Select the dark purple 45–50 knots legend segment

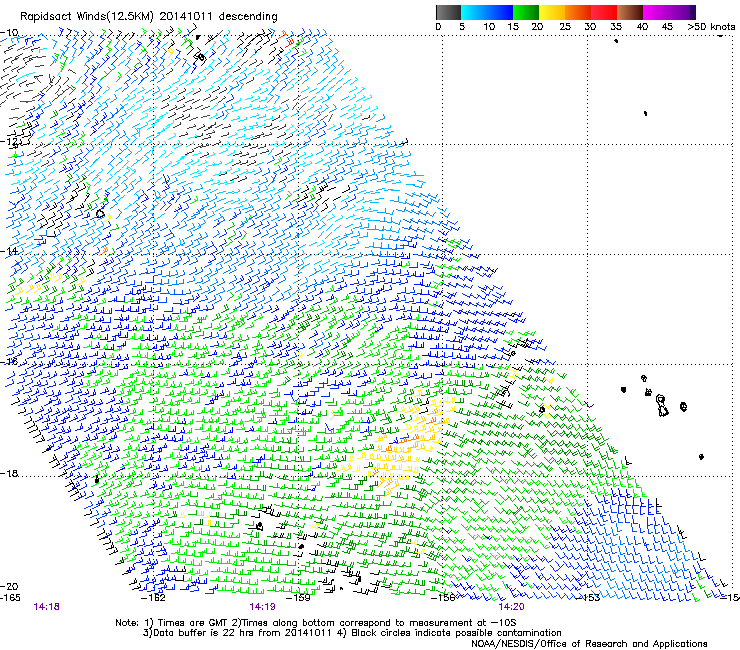click(x=682, y=12)
